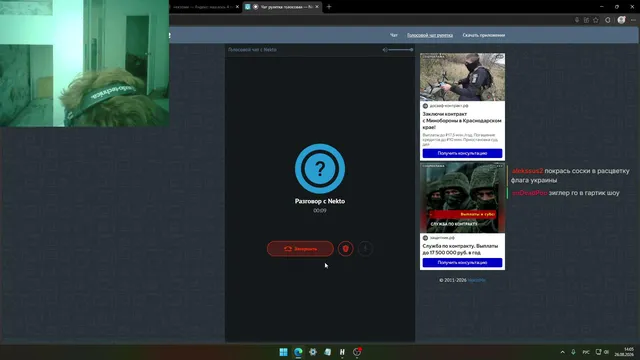The image size is (640, 360).
Task: Open the Скачать приложение link
Action: pos(484,35)
